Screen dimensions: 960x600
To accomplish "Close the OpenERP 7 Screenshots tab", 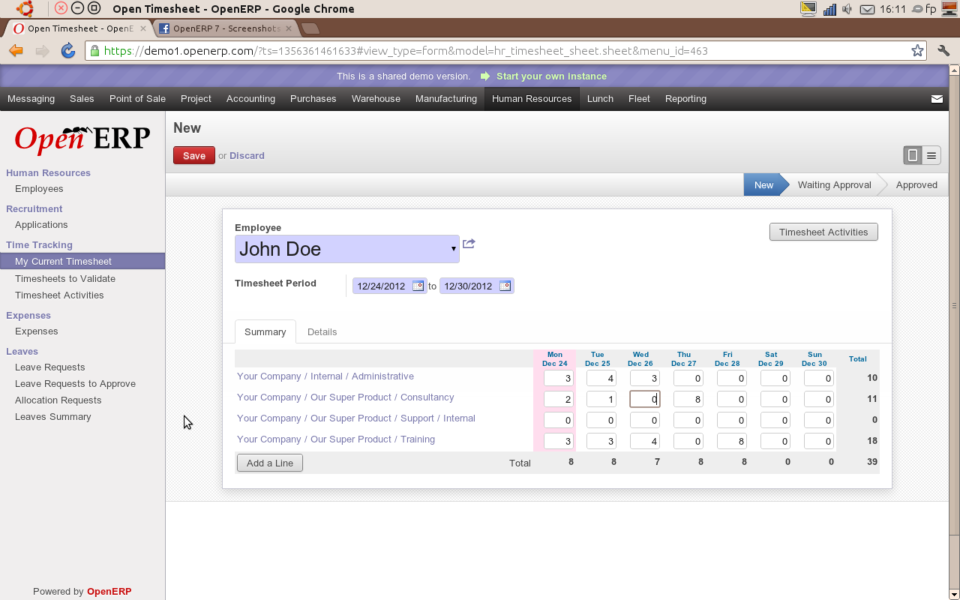I will 288,28.
